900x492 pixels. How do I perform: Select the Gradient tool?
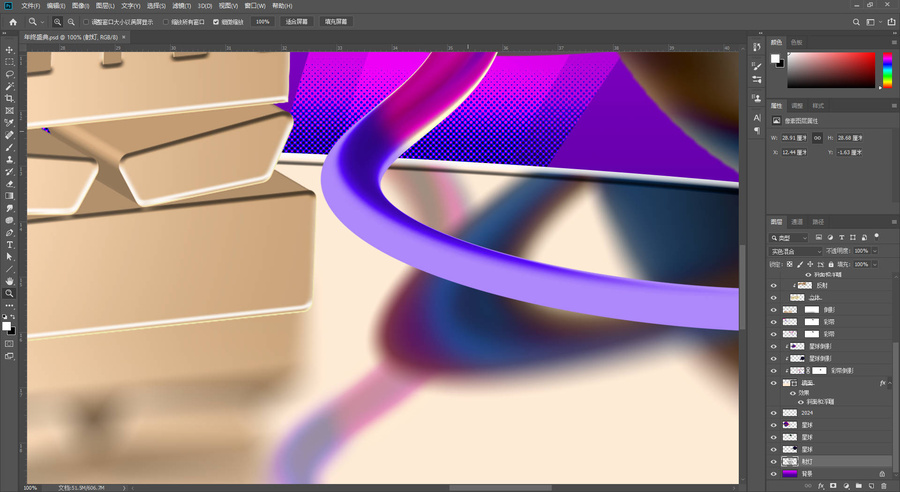coord(9,196)
